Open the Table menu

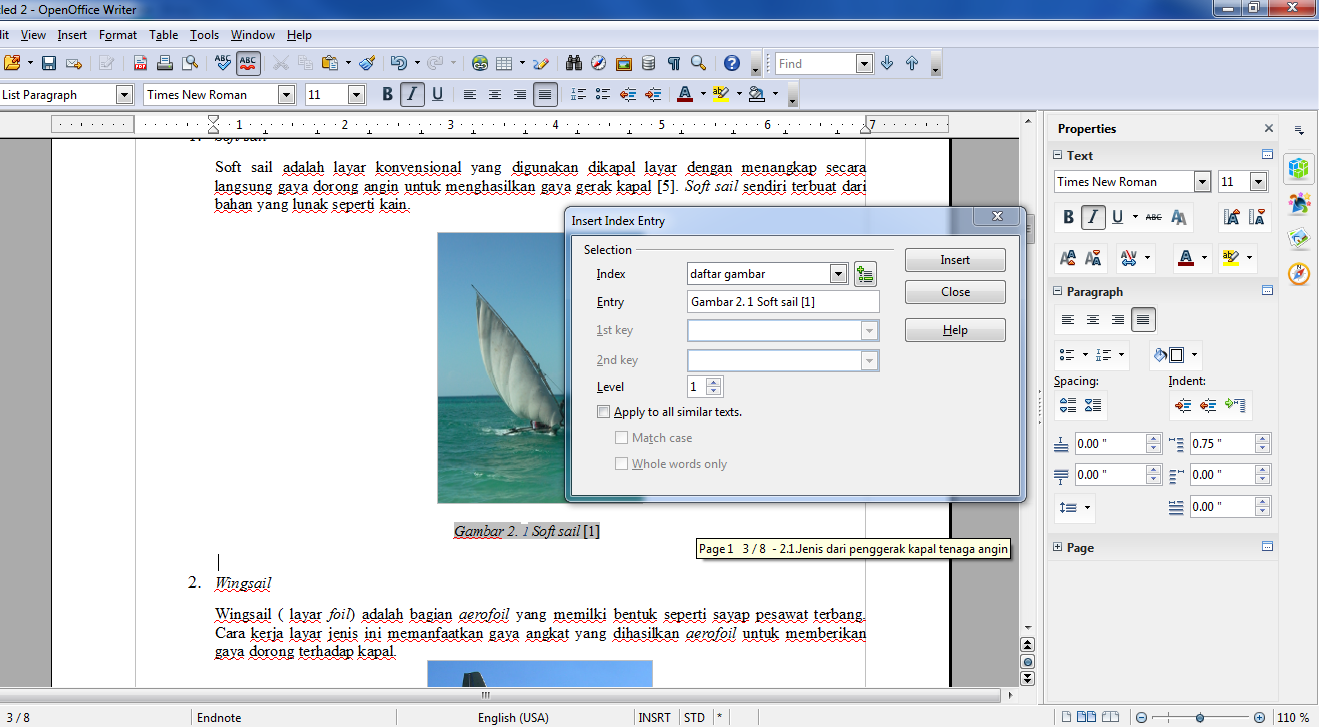[x=163, y=34]
